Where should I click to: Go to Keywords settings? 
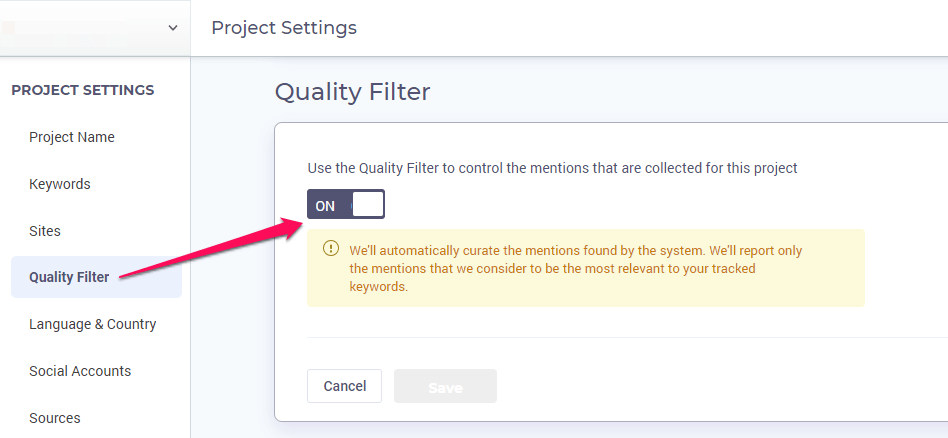[x=60, y=184]
